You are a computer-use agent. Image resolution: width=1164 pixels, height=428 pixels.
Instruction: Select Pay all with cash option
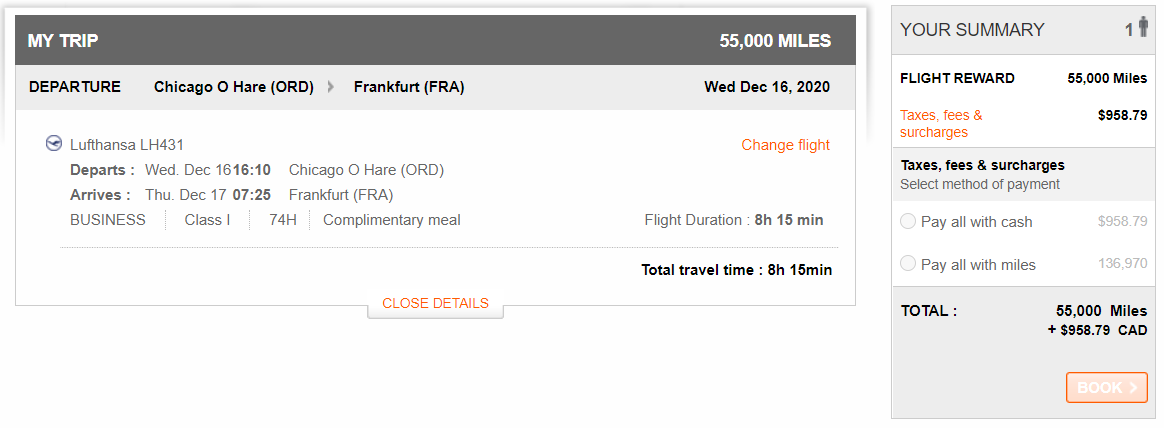[907, 221]
